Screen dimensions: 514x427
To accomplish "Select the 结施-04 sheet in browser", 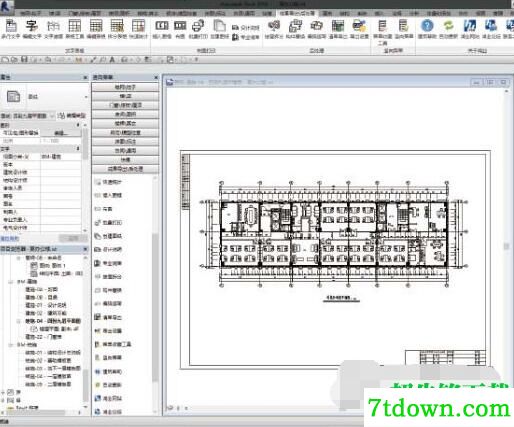I will point(49,376).
